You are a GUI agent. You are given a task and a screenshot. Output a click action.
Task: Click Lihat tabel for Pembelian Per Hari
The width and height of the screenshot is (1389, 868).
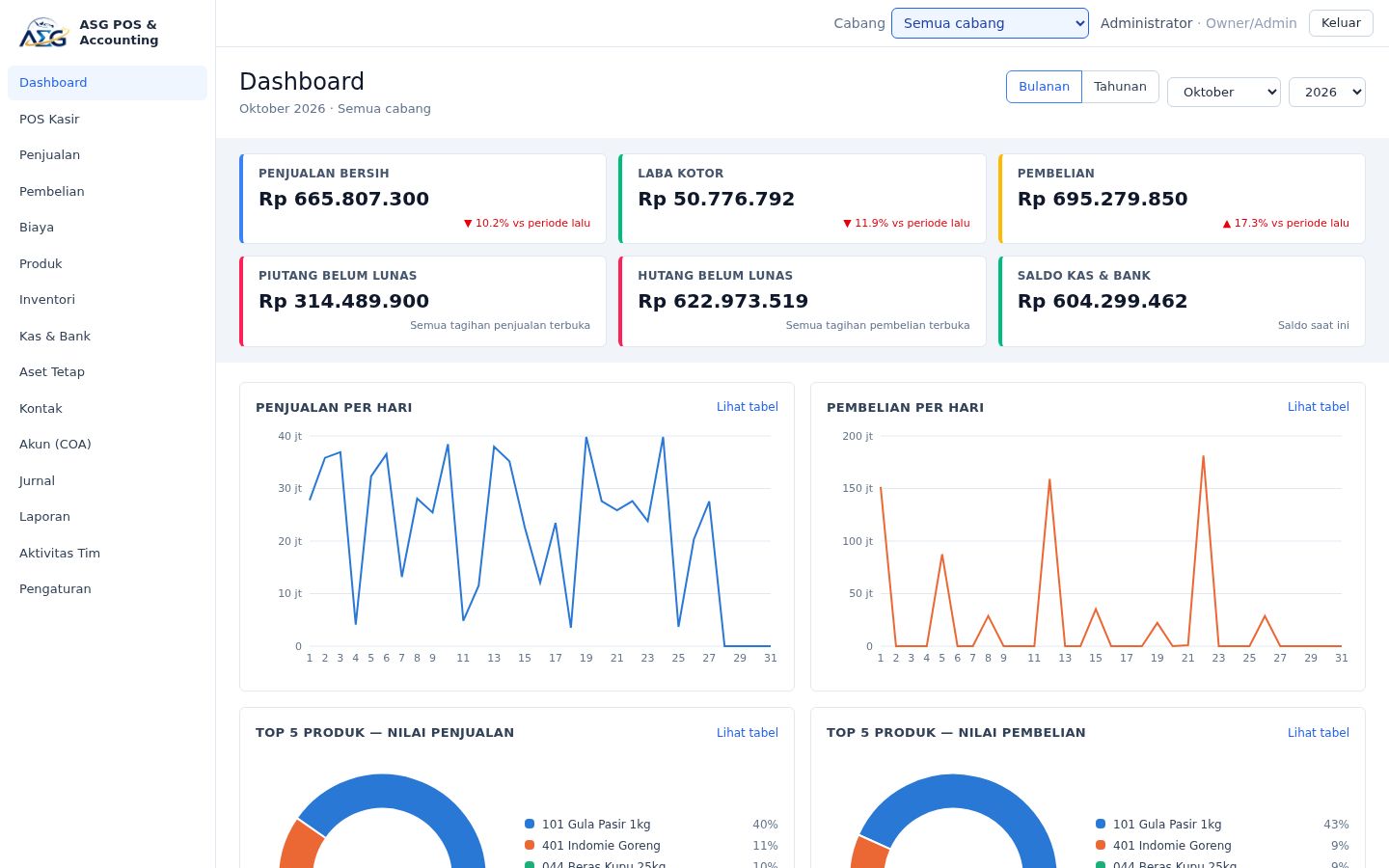[x=1318, y=407]
